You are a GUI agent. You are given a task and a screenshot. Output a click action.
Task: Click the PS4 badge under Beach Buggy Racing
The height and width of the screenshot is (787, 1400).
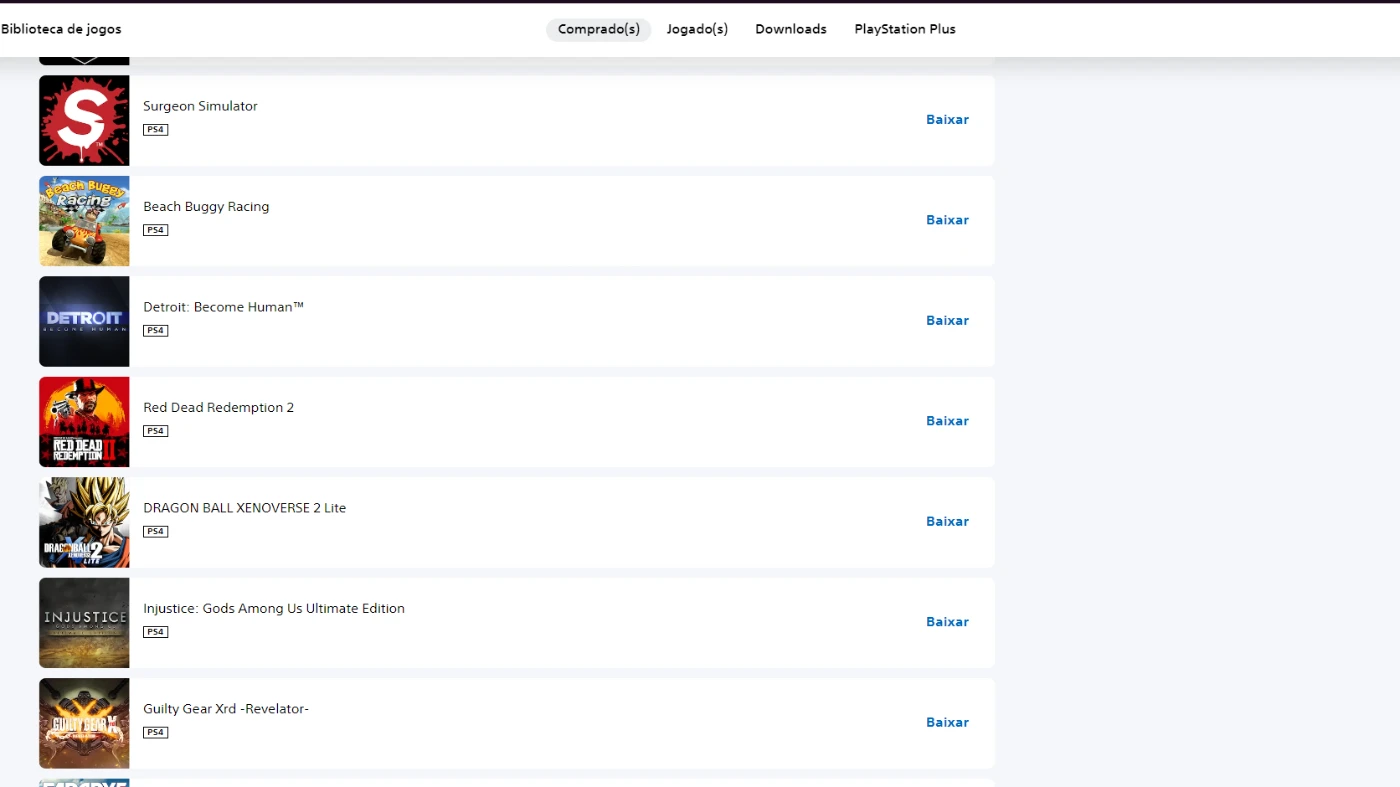tap(155, 230)
